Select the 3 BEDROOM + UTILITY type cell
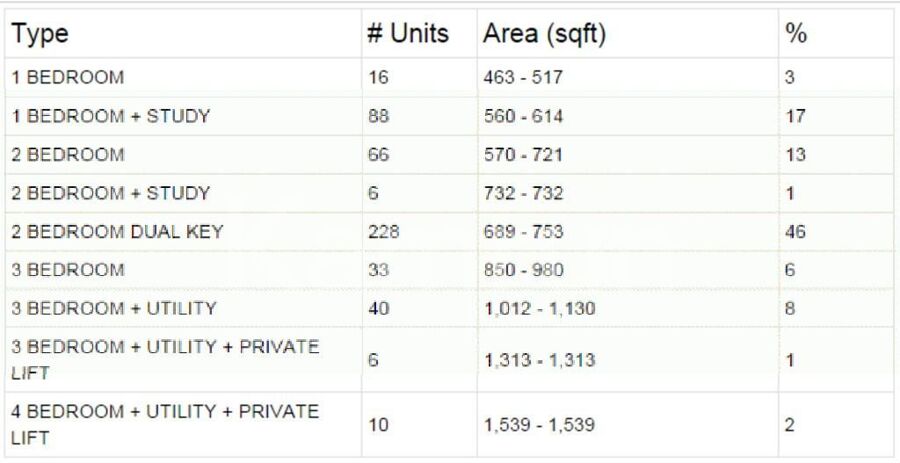Viewport: 900px width, 463px height. click(x=114, y=309)
